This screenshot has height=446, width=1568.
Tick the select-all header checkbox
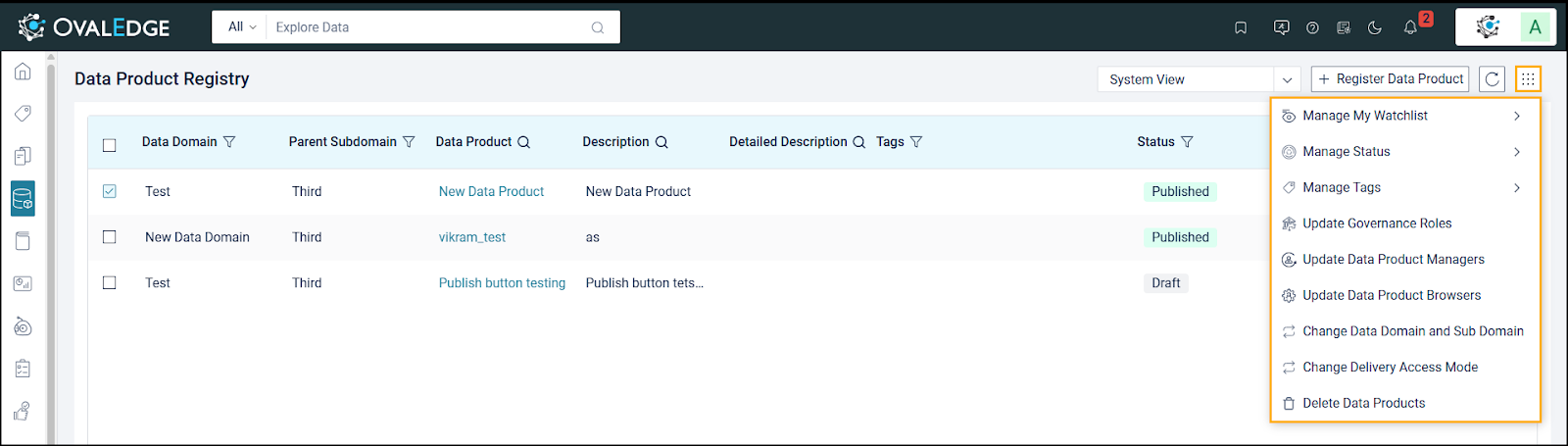(x=110, y=145)
